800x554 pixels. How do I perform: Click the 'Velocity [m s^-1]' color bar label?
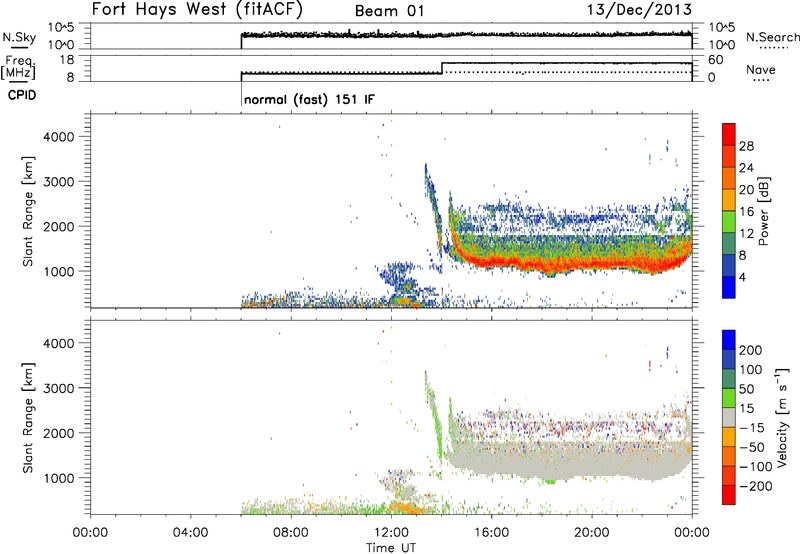tap(782, 417)
